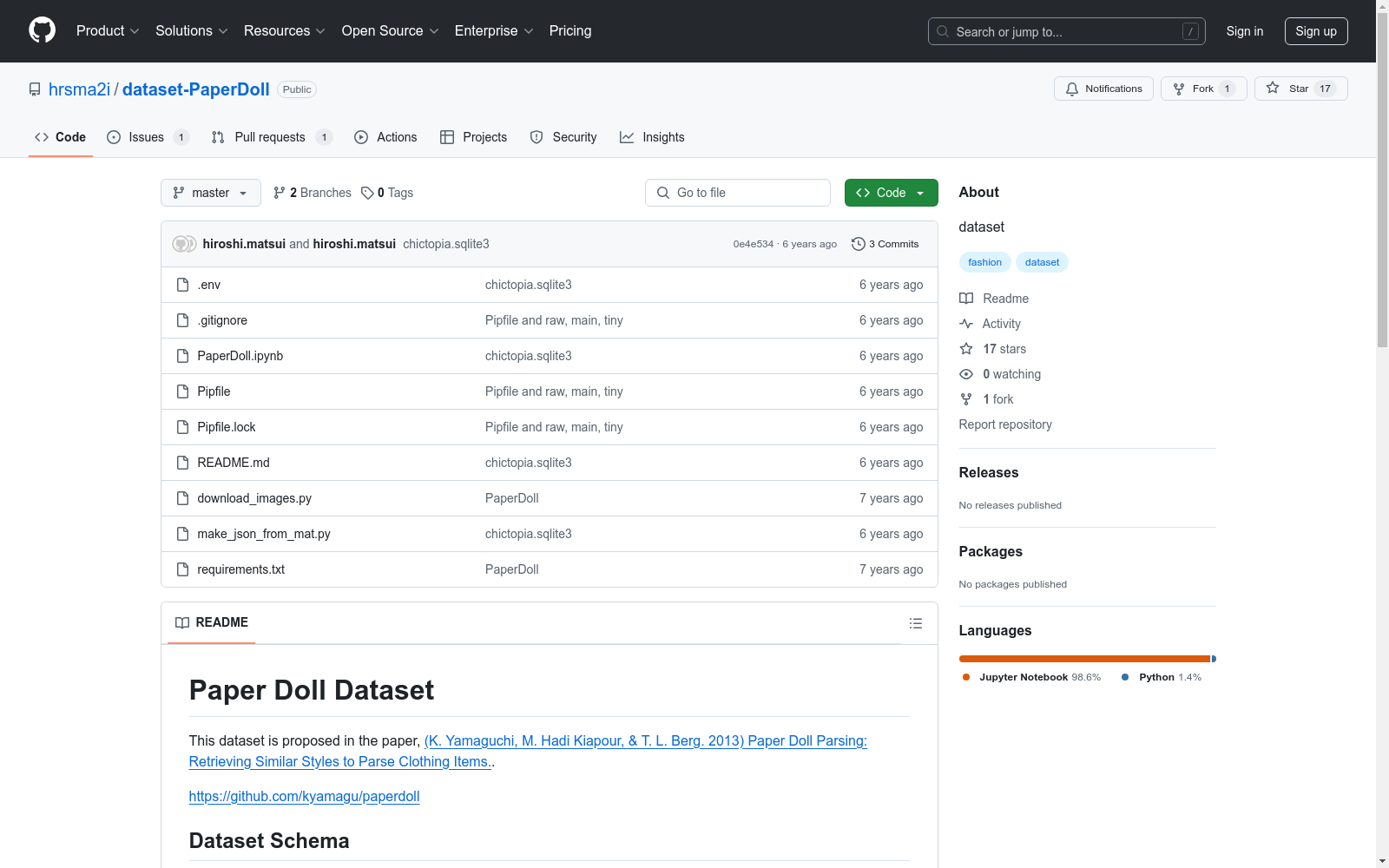Open the Packages section heading
Screen dimensions: 1389x868
(991, 551)
